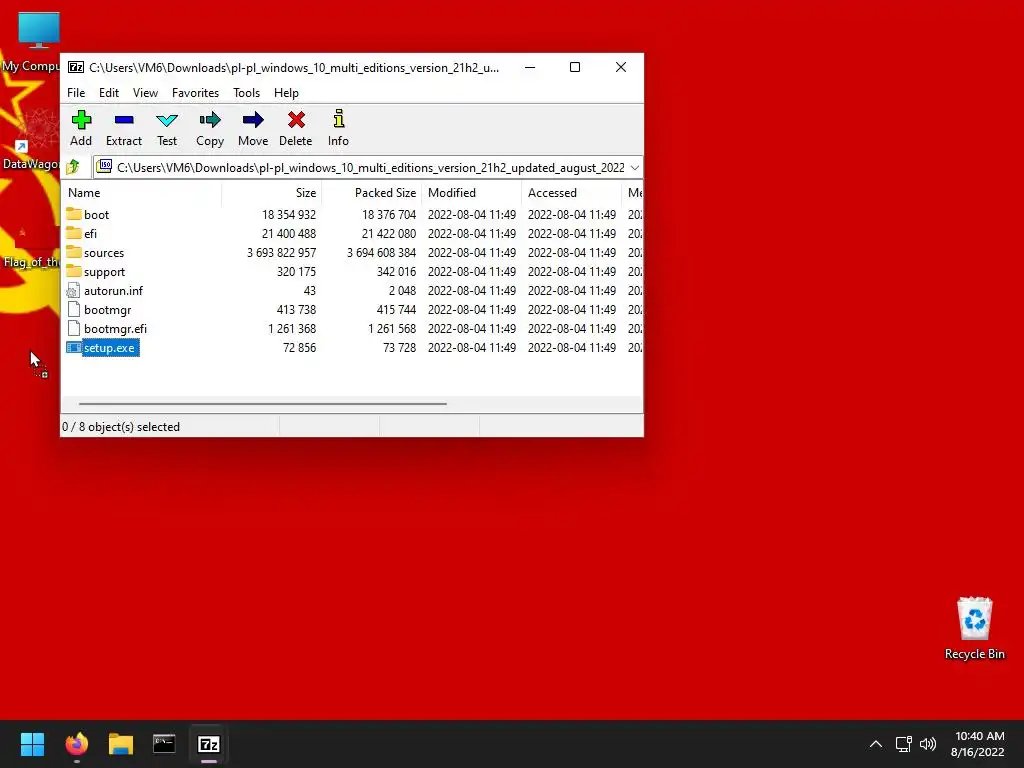Screen dimensions: 1024x768
Task: Click the volume speaker tray icon
Action: (x=927, y=744)
